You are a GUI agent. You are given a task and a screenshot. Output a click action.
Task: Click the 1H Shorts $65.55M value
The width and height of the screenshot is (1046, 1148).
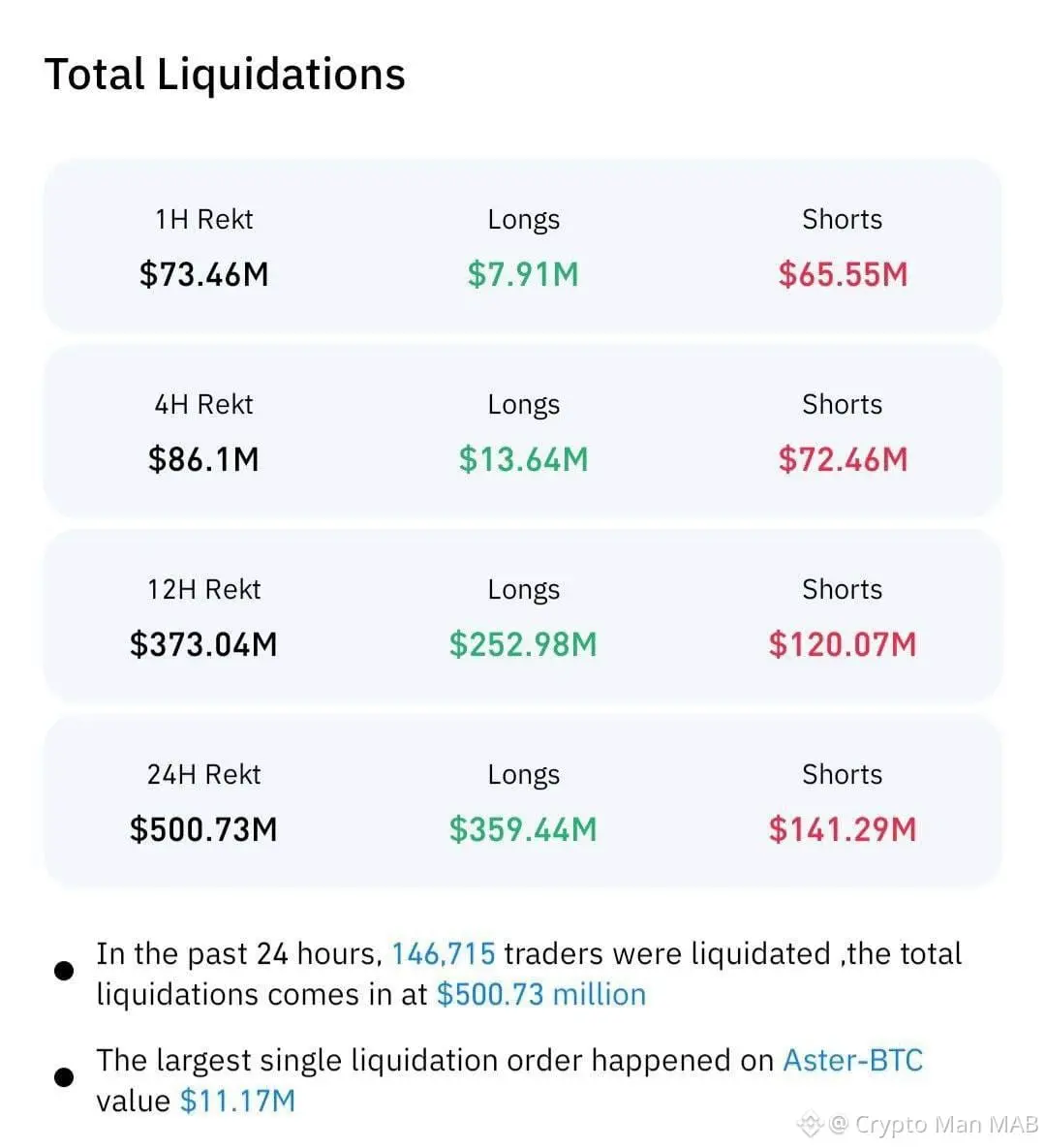point(843,274)
